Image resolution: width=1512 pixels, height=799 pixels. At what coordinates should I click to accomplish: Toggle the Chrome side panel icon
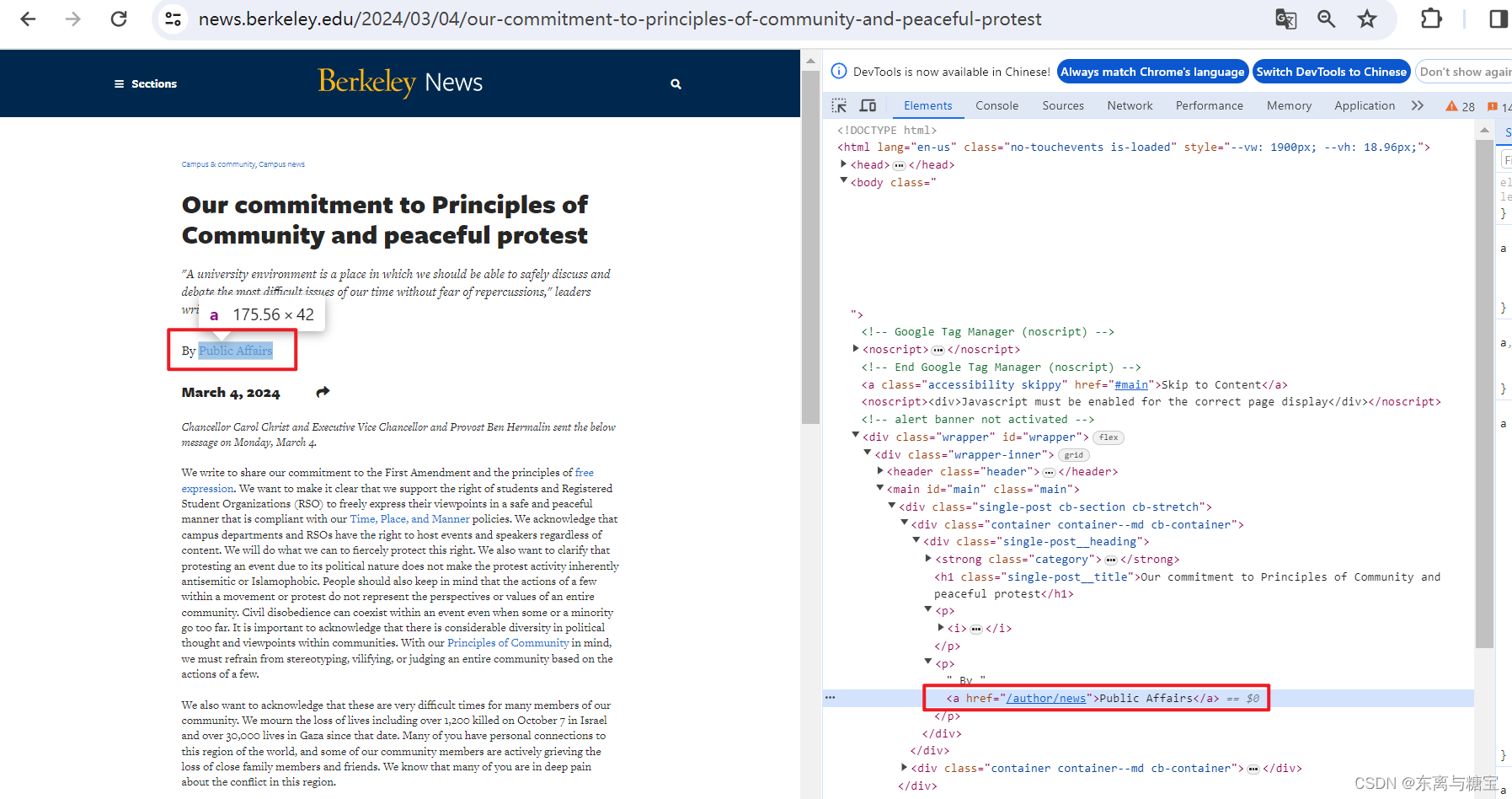click(x=1499, y=19)
